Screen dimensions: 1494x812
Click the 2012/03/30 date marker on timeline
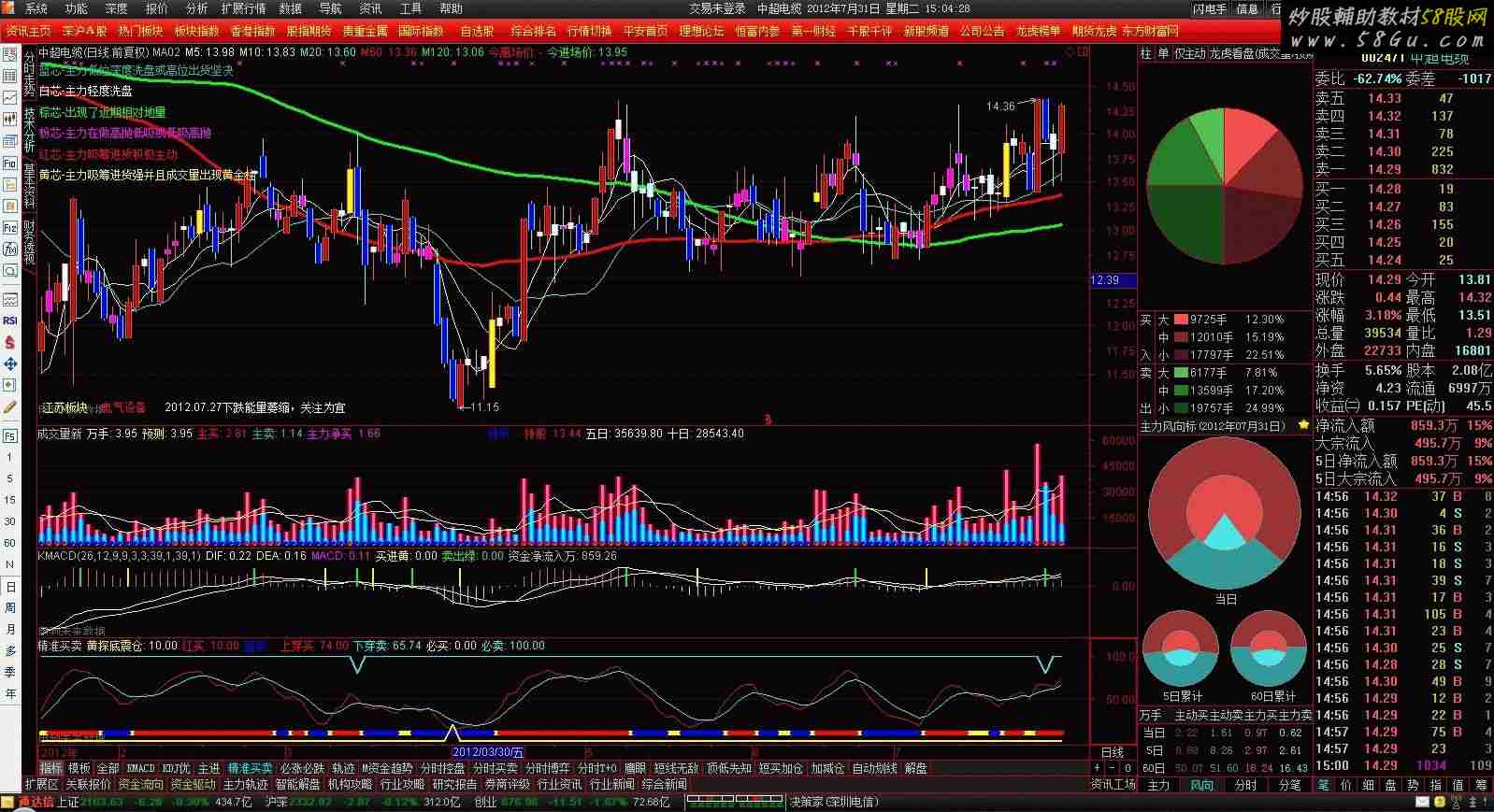[488, 752]
